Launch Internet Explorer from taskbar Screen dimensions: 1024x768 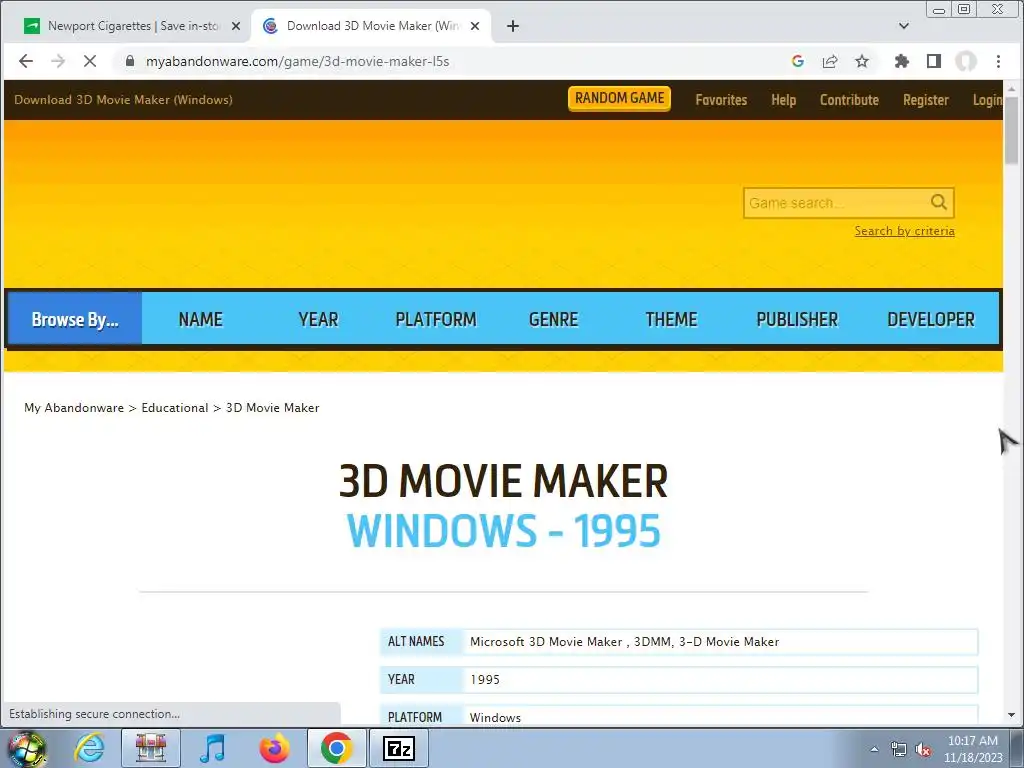point(89,748)
